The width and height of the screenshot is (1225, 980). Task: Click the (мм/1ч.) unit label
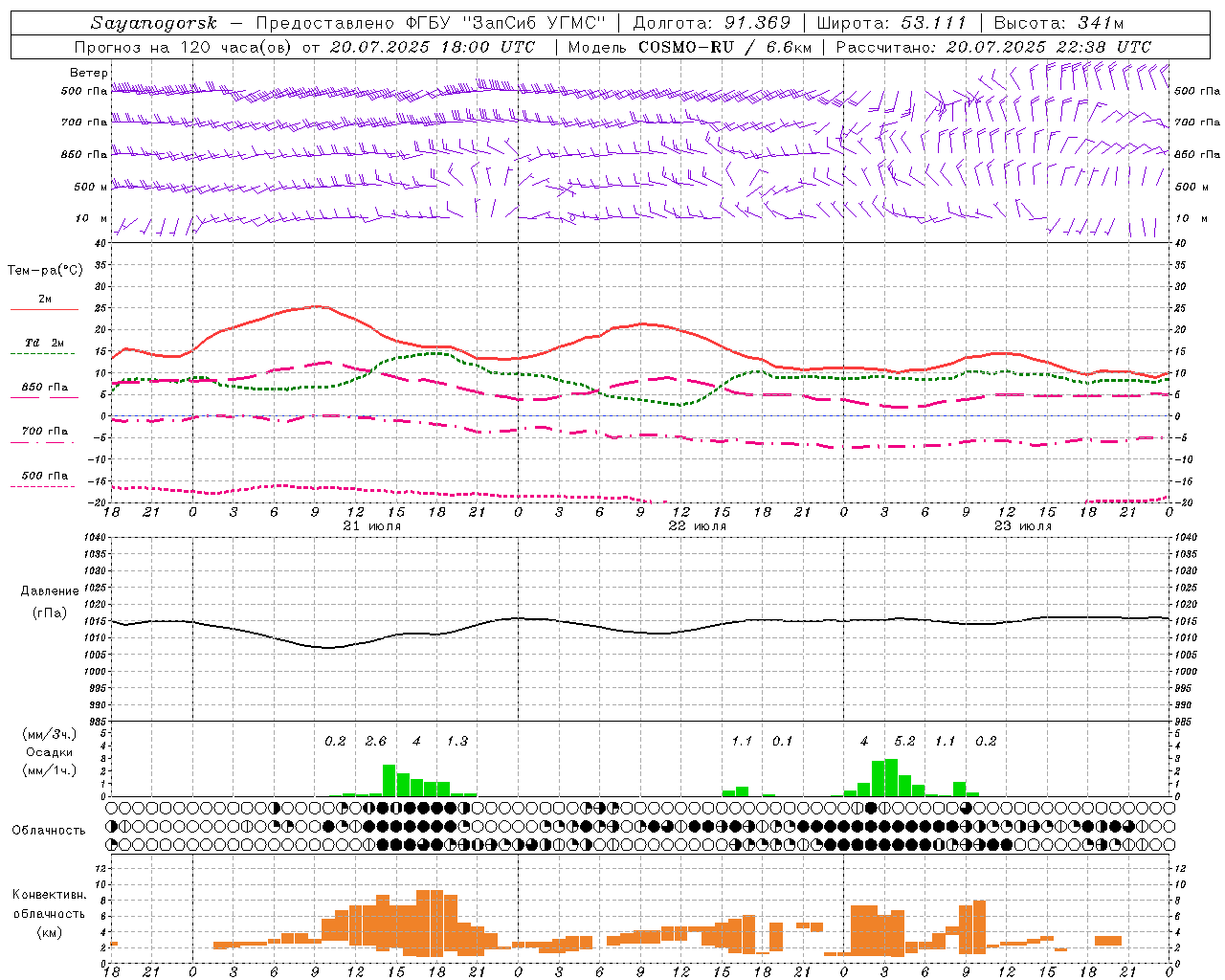tap(50, 770)
